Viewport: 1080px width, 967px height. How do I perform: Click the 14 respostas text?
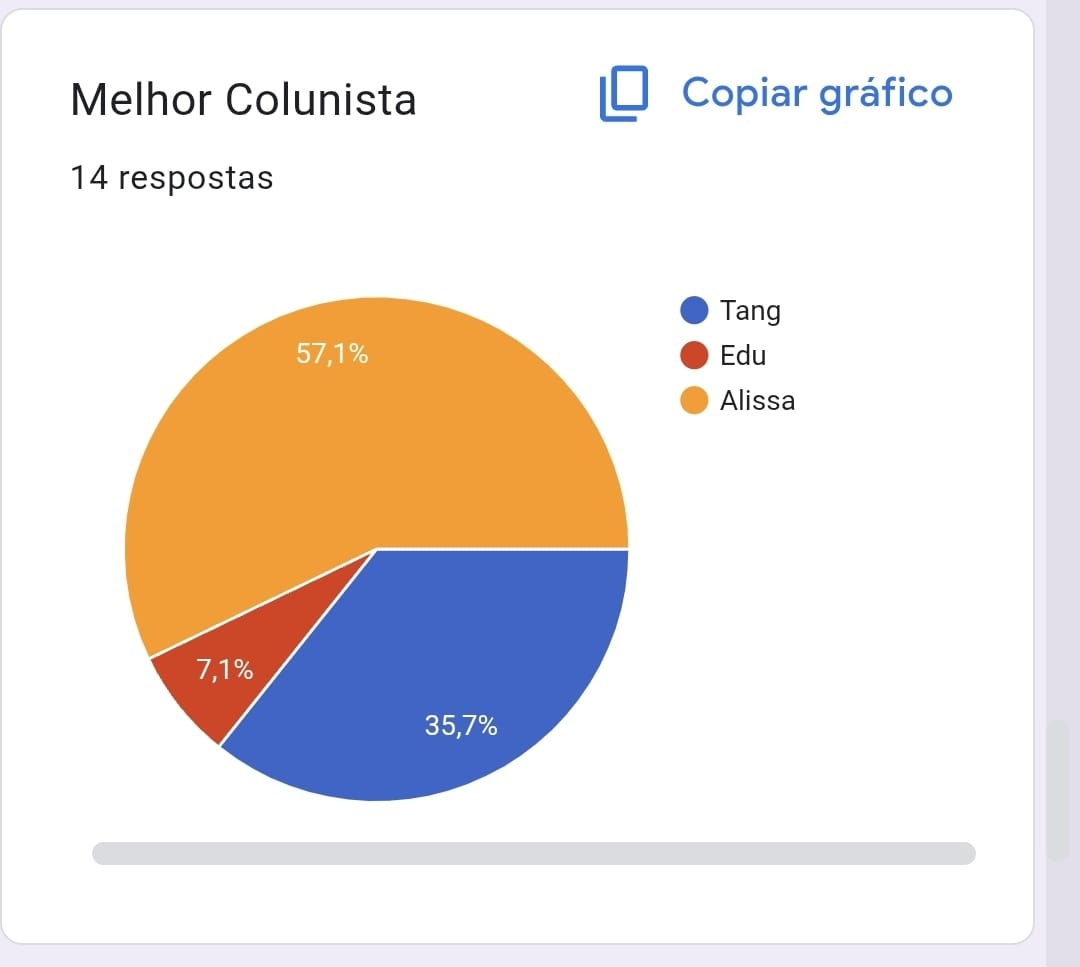tap(172, 178)
